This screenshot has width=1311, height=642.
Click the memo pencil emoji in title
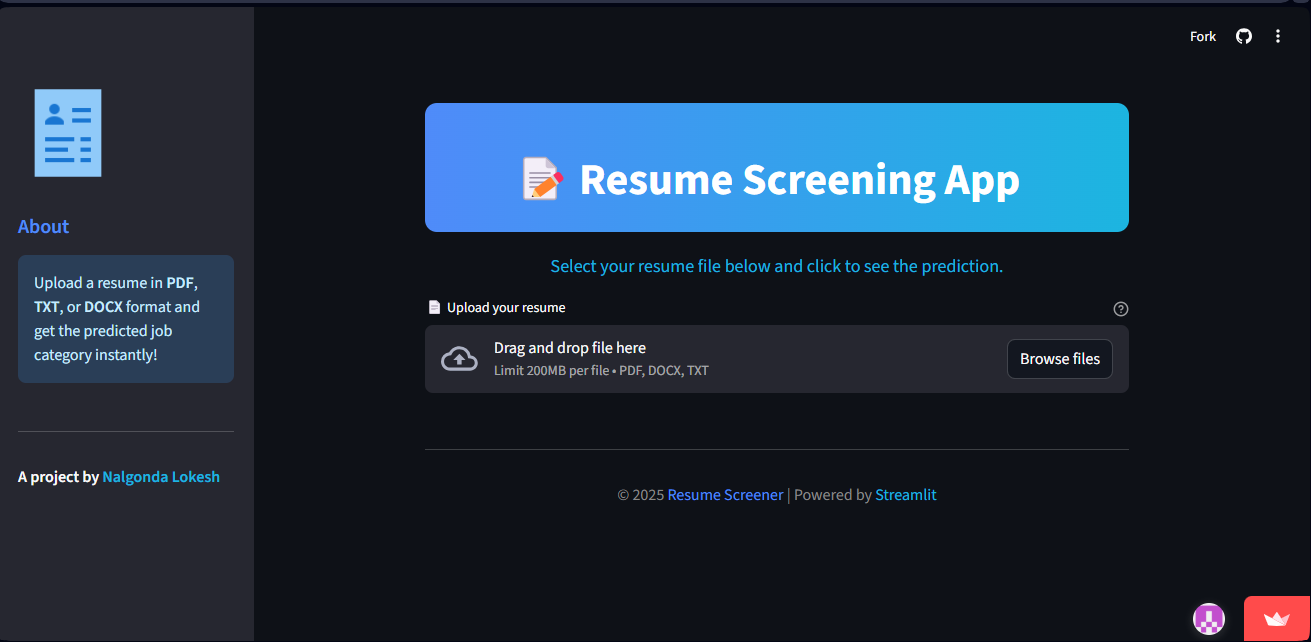(x=543, y=179)
